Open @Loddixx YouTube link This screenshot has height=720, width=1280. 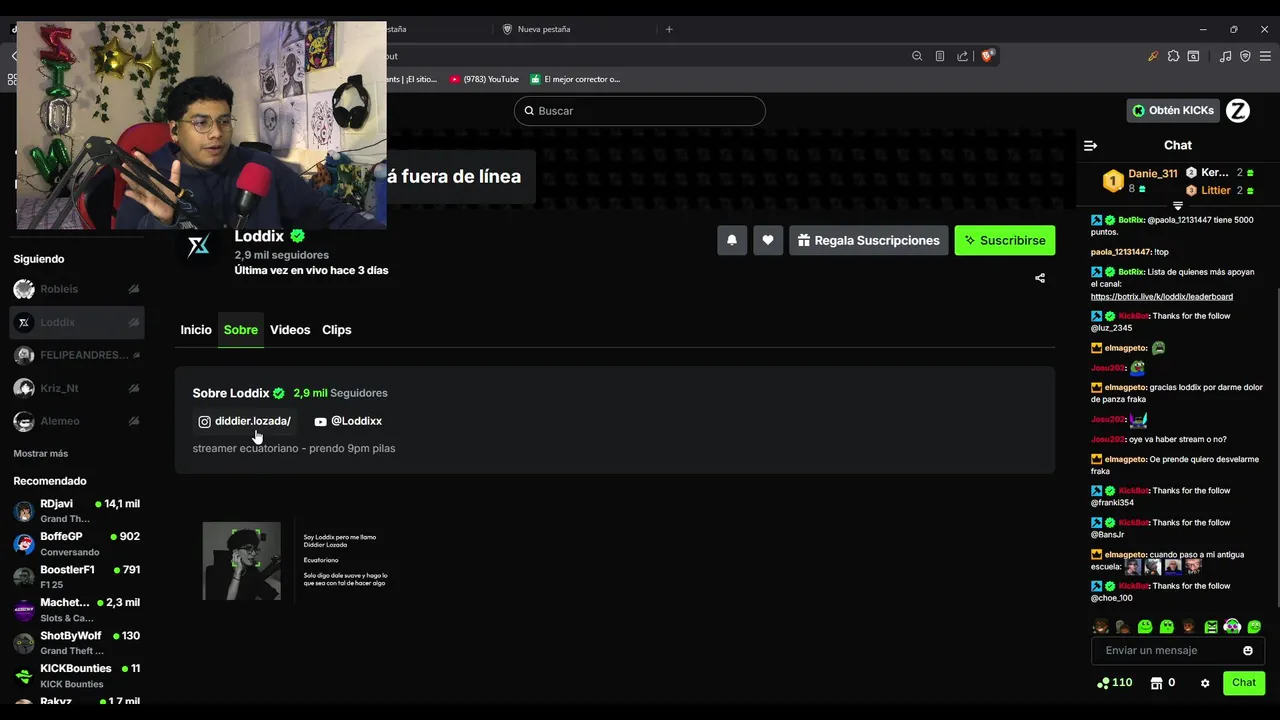348,421
